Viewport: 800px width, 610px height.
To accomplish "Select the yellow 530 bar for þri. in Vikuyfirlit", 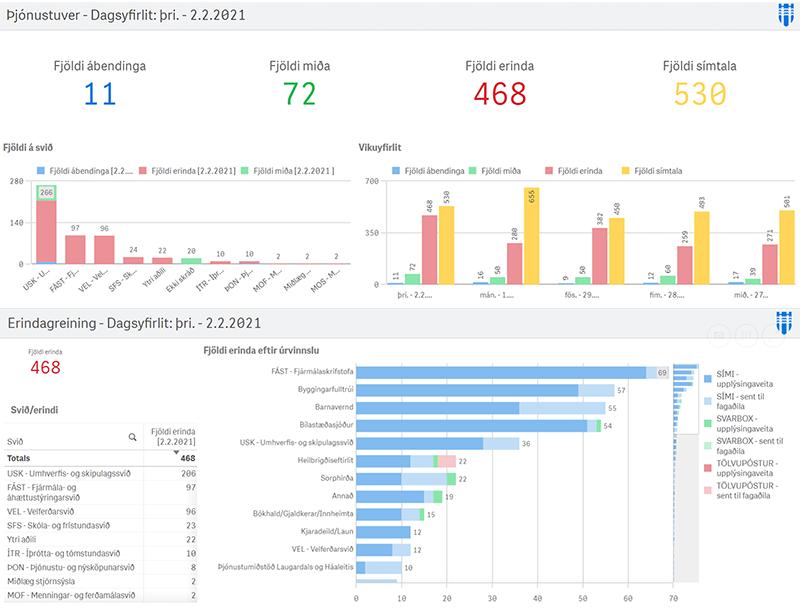I will (x=446, y=245).
